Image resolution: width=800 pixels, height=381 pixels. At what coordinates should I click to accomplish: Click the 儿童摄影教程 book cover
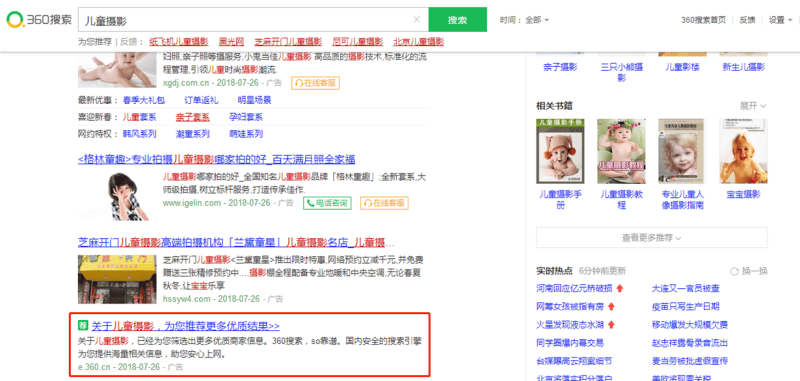click(621, 151)
